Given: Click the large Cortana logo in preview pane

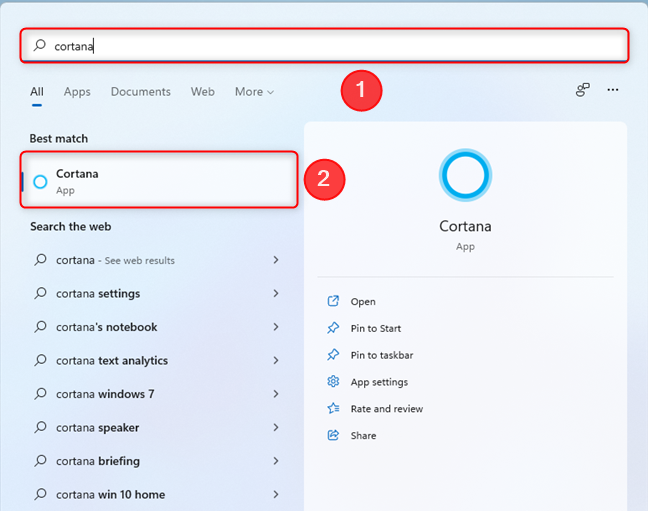Looking at the screenshot, I should point(465,175).
